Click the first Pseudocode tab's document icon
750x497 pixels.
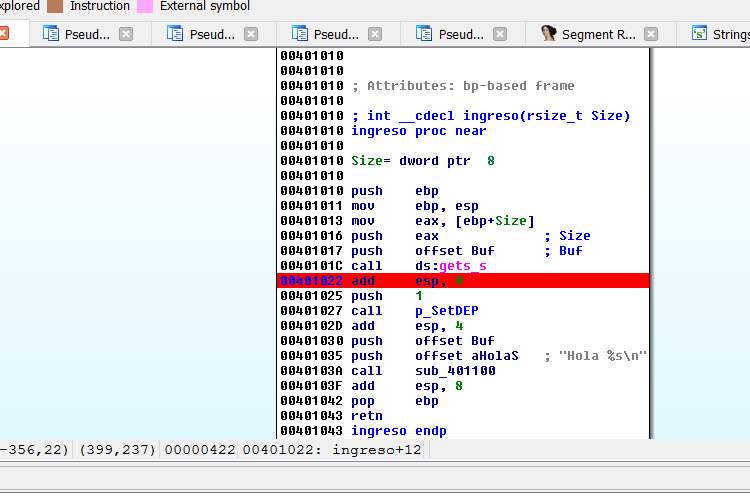coord(51,34)
